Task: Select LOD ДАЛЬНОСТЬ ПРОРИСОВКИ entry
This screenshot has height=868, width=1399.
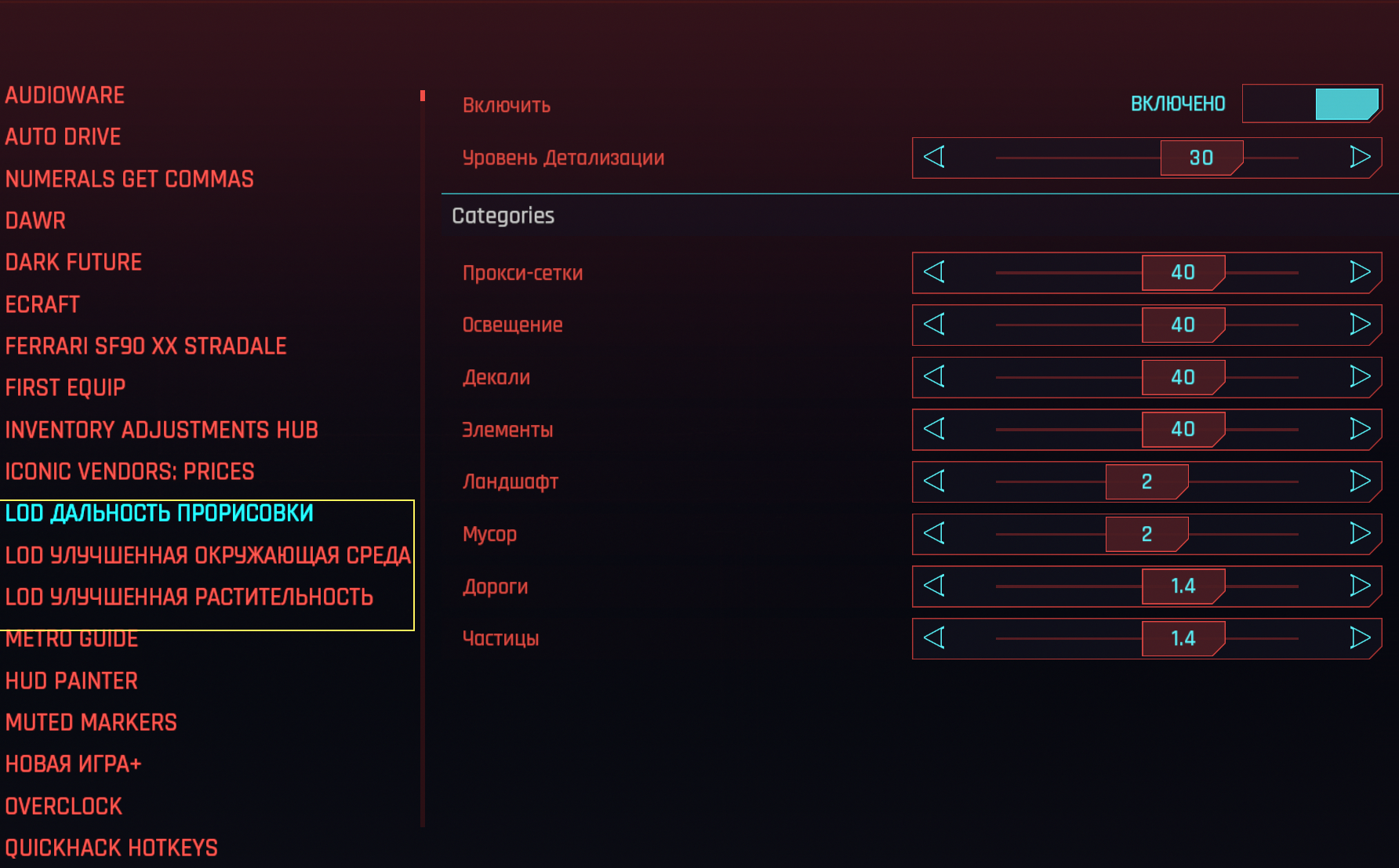Action: (x=159, y=513)
